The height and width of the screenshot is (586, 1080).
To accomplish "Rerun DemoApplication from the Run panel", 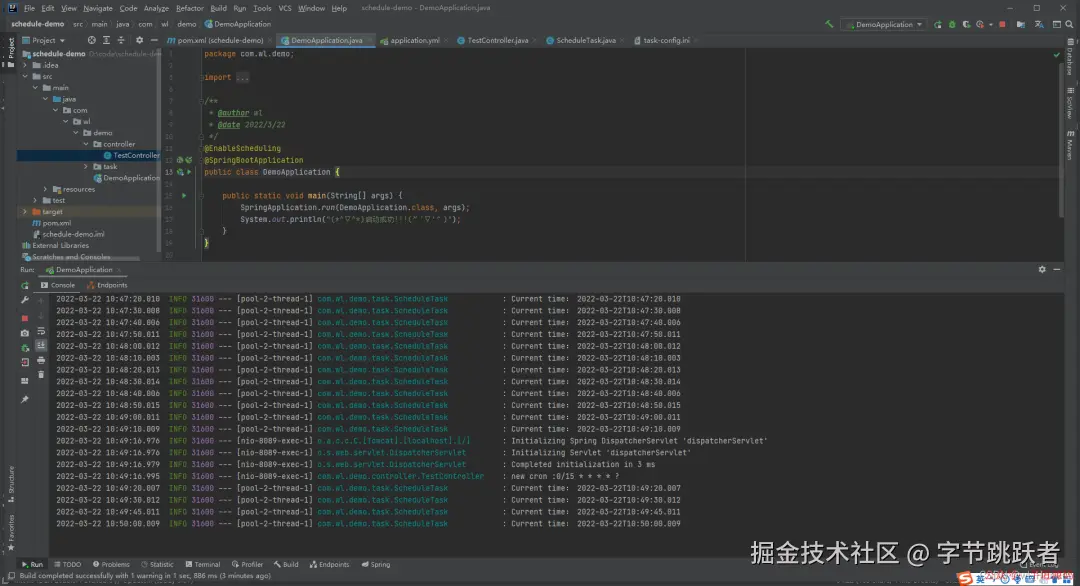I will (25, 286).
